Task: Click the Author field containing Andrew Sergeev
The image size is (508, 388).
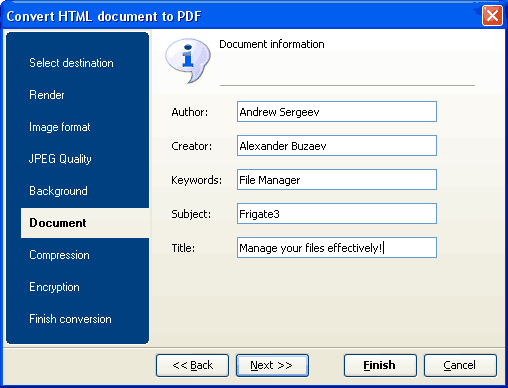Action: coord(337,112)
